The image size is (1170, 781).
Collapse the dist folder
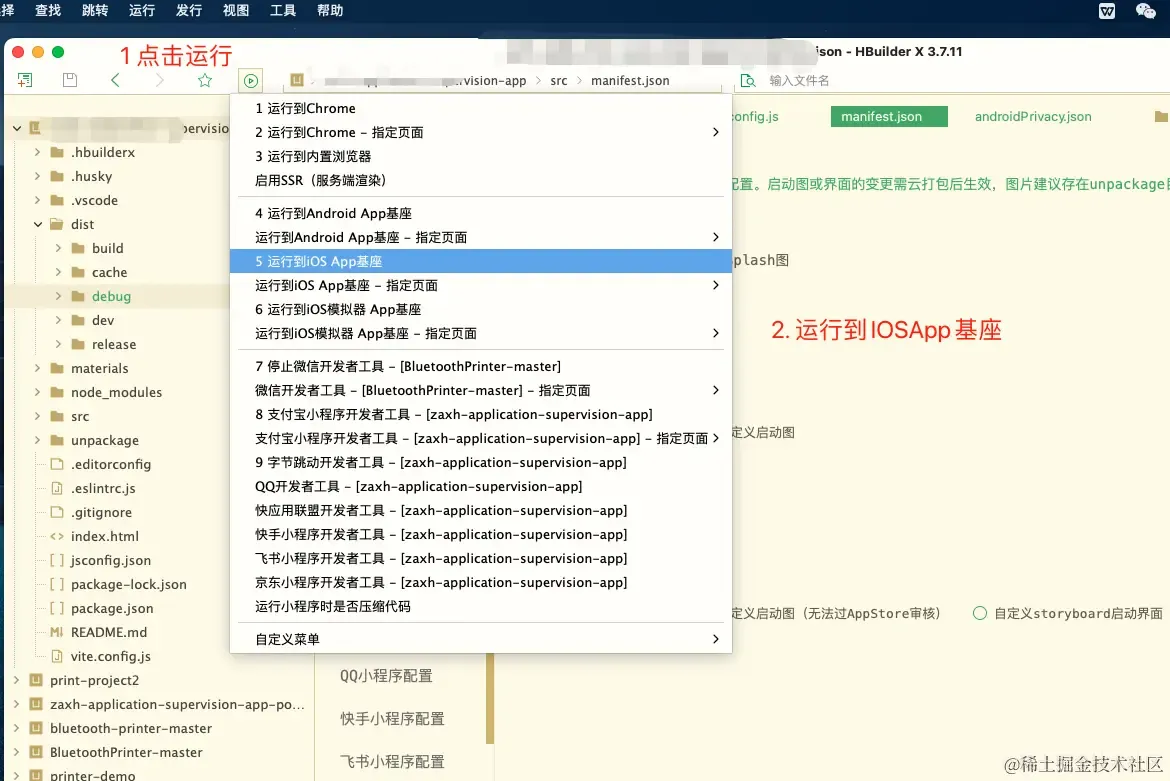(37, 224)
